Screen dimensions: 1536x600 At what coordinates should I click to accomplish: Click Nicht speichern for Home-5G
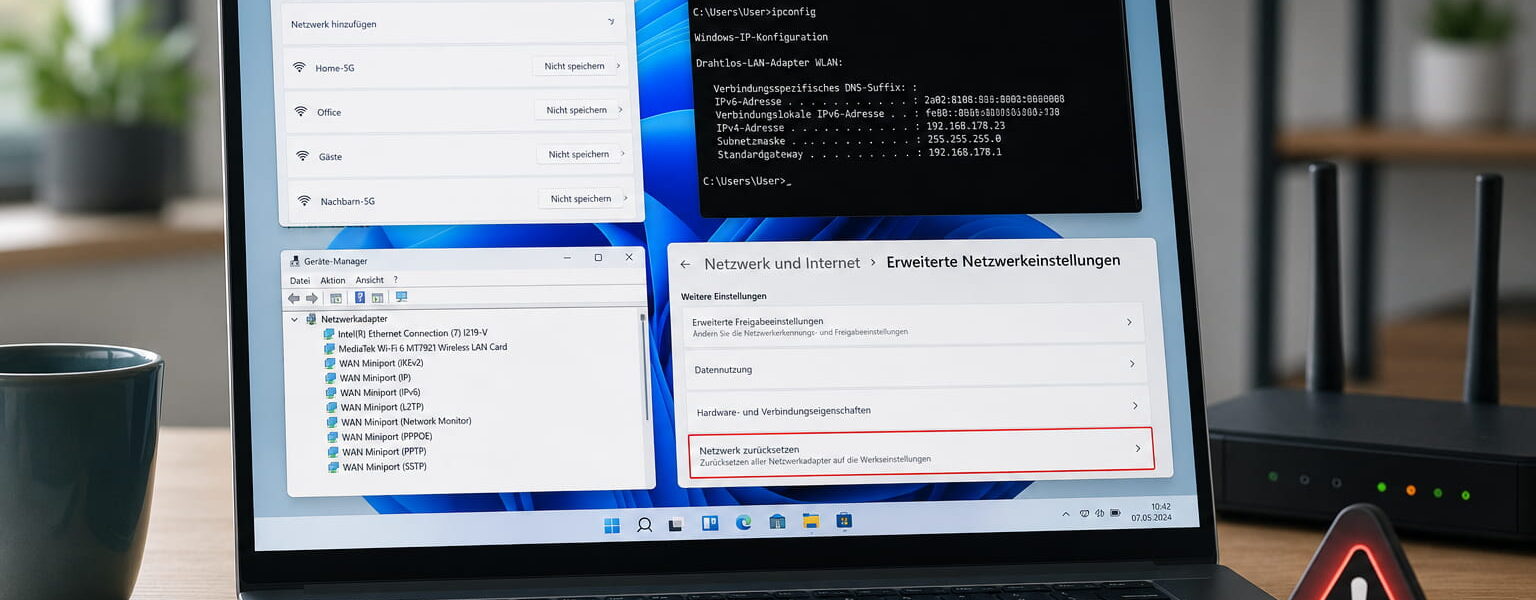click(x=574, y=66)
